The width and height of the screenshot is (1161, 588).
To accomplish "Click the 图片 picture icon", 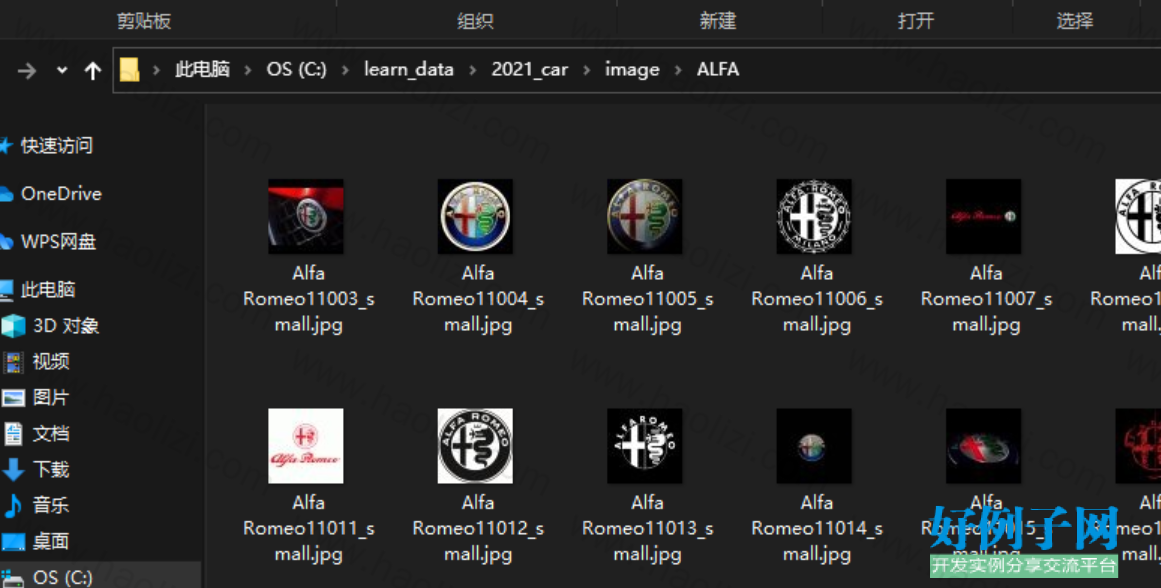I will [13, 398].
